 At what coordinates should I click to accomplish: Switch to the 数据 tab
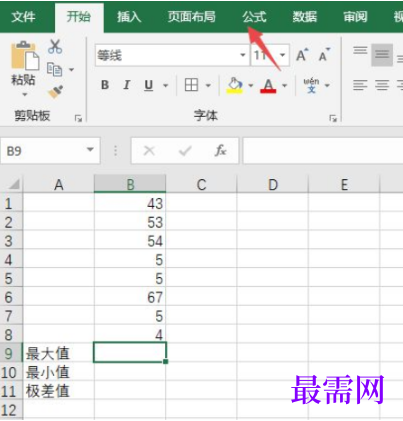click(305, 17)
